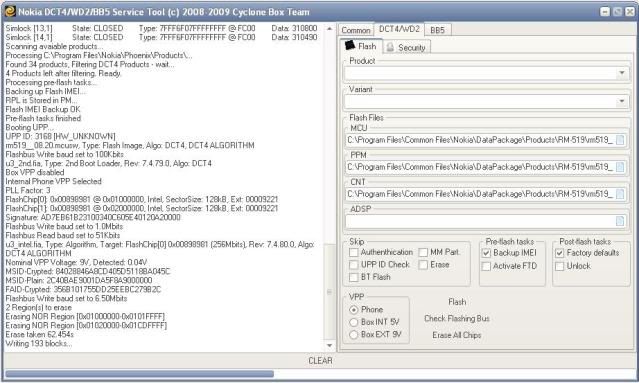Click log line 'Scanning avaiable products...'
This screenshot has height=383, width=639.
tap(54, 46)
